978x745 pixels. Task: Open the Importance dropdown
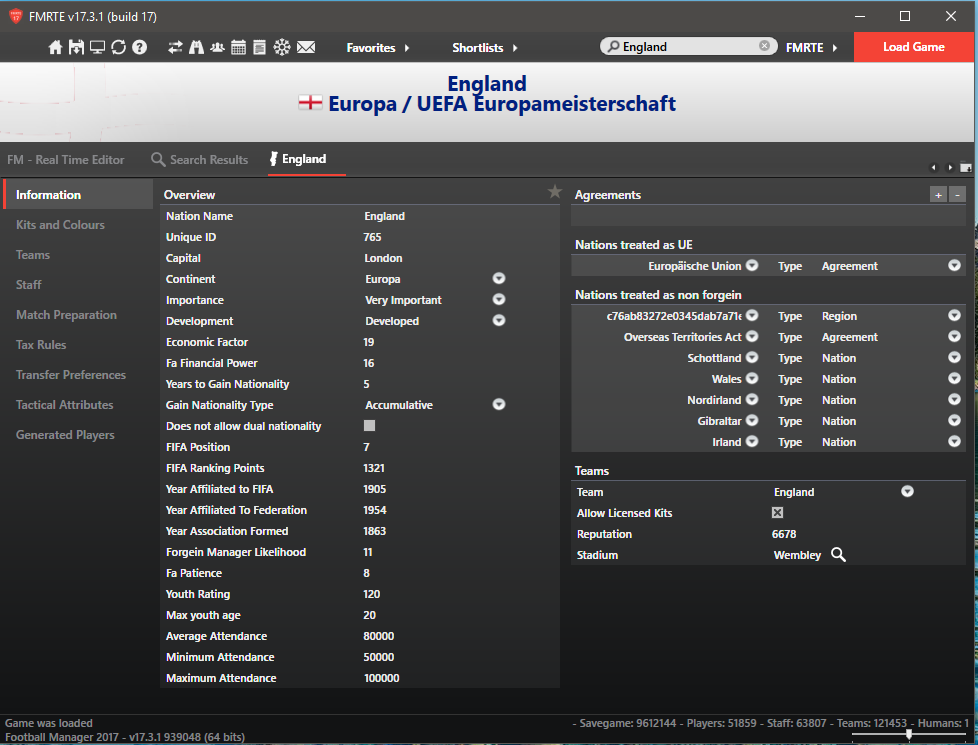point(499,299)
